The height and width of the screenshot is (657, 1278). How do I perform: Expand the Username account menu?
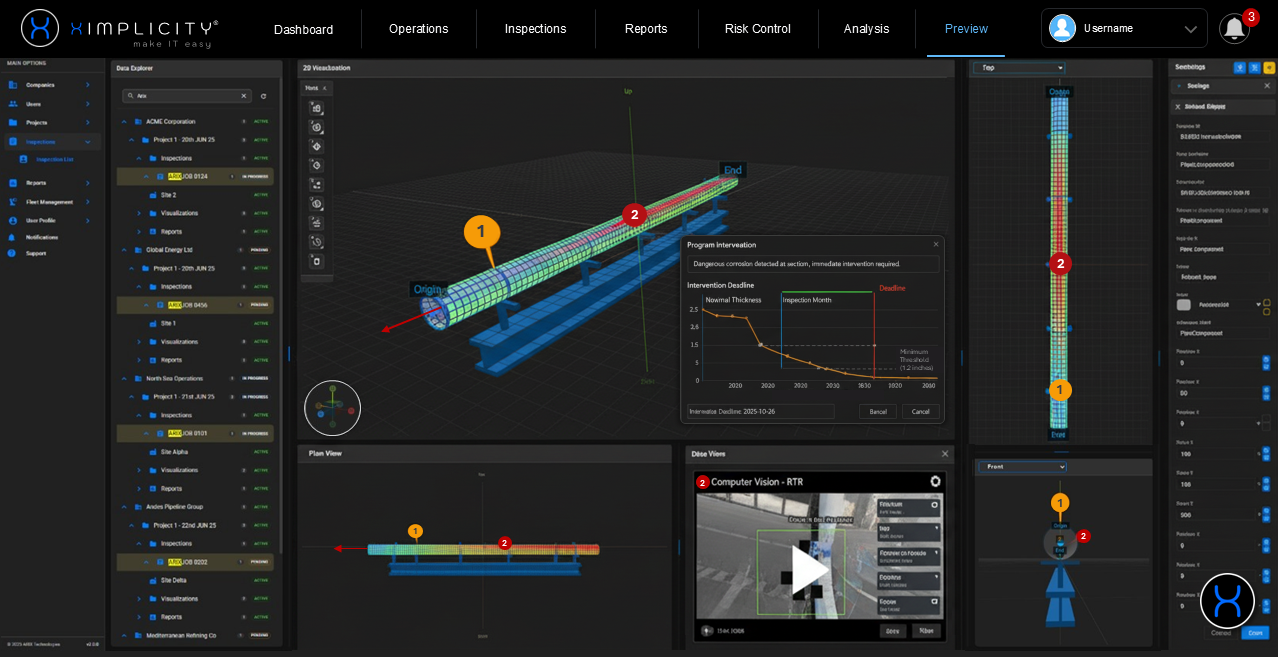coord(1190,29)
